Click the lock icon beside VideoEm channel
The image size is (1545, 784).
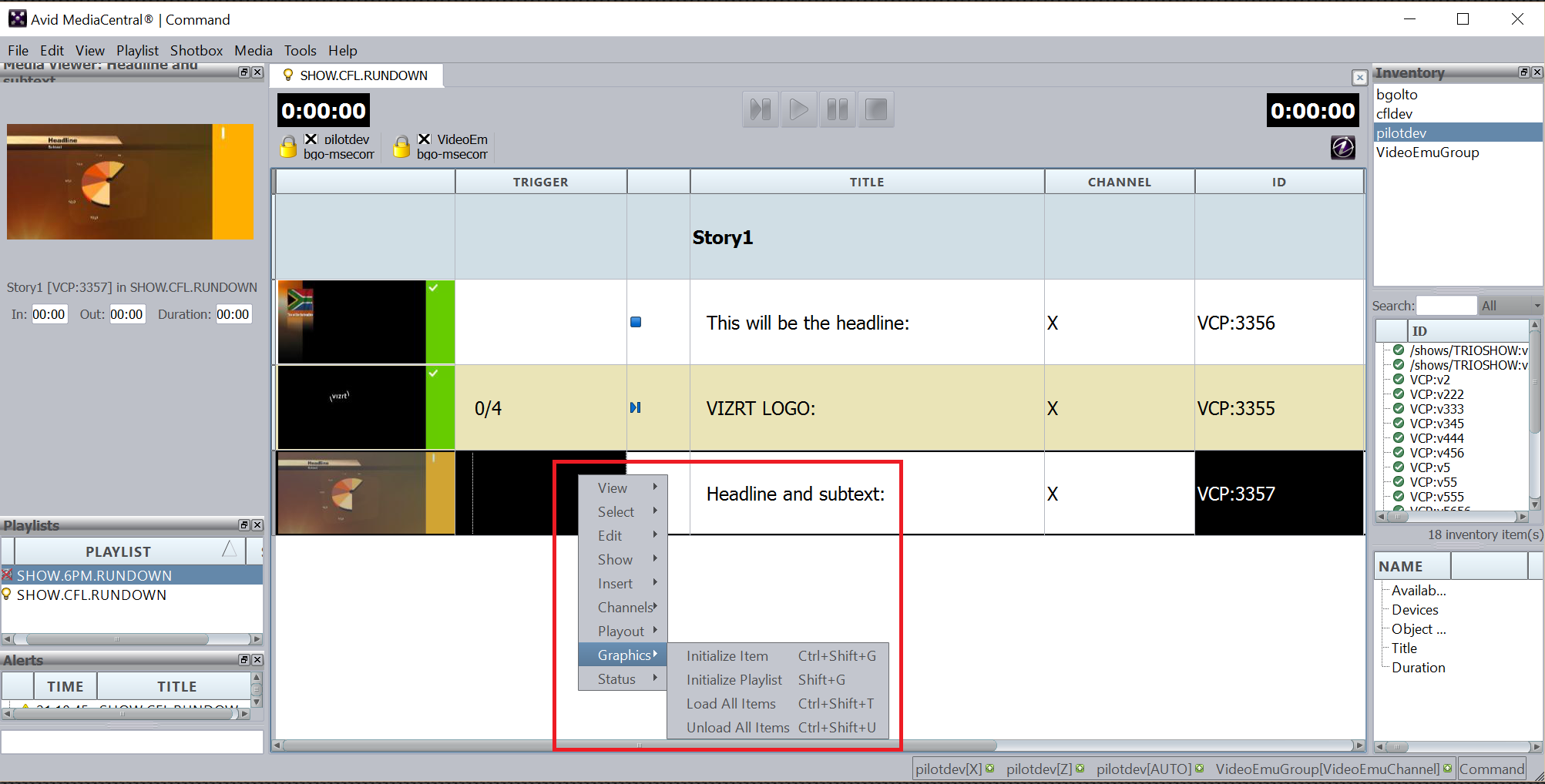pyautogui.click(x=401, y=146)
